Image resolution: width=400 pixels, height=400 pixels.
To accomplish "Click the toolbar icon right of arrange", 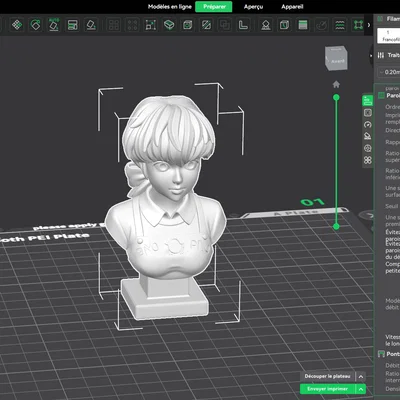I will click(x=91, y=25).
